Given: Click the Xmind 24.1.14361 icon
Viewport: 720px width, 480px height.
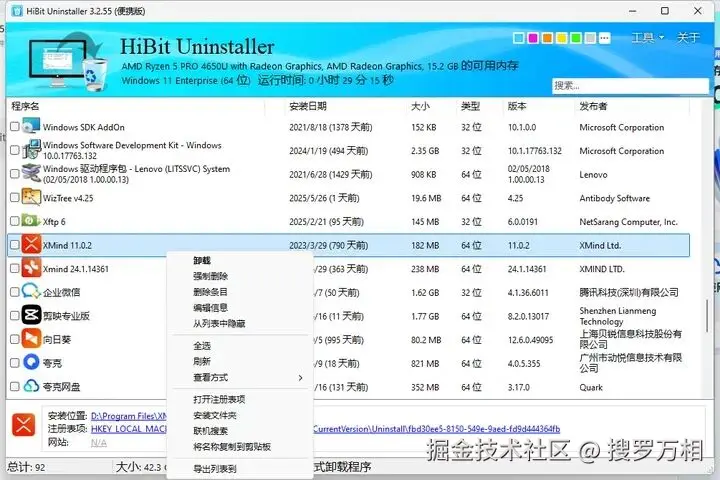Looking at the screenshot, I should (31, 268).
